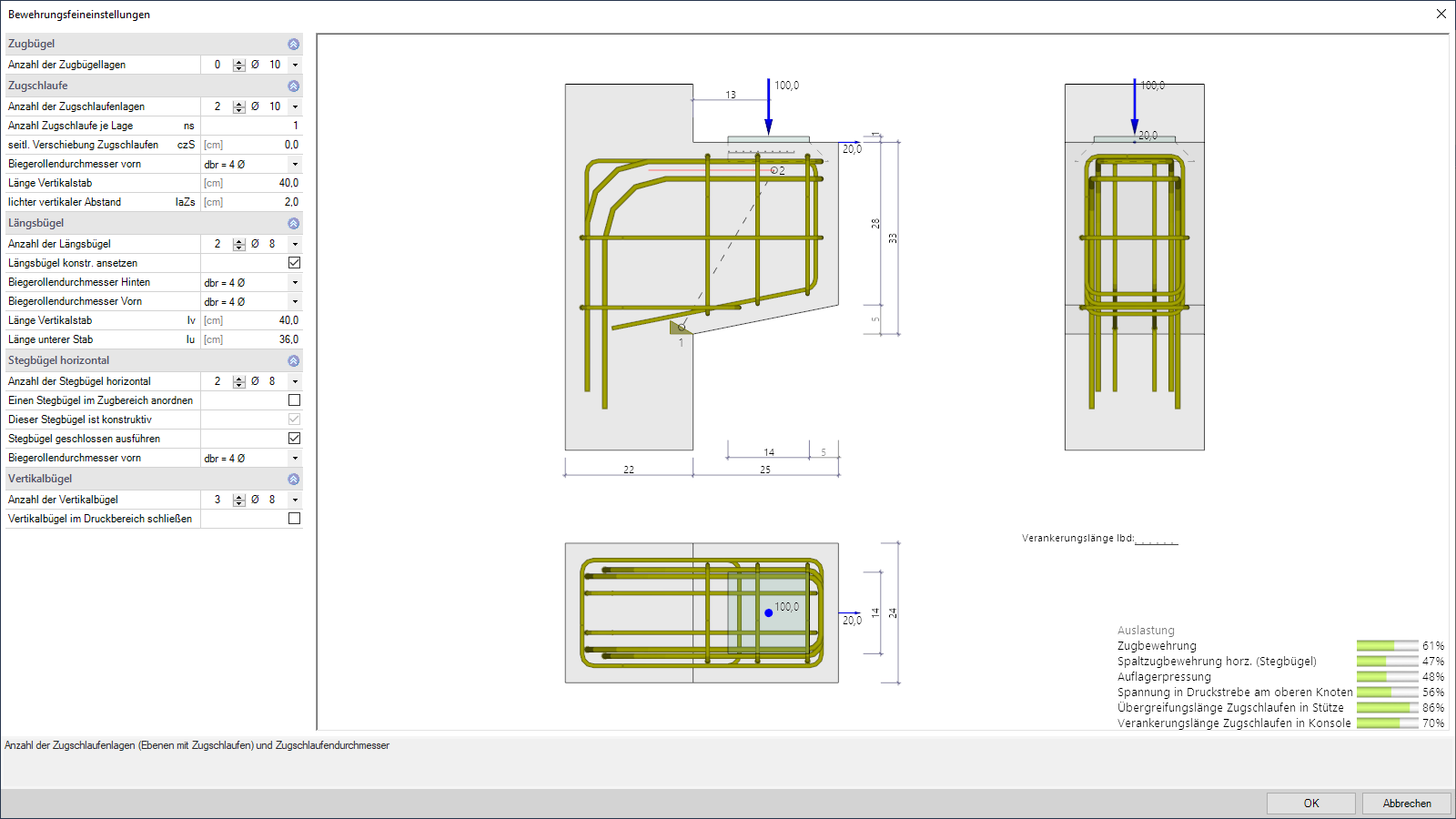Click the stepper for Anzahl der Zugbügellagen
The width and height of the screenshot is (1456, 819).
(x=239, y=65)
